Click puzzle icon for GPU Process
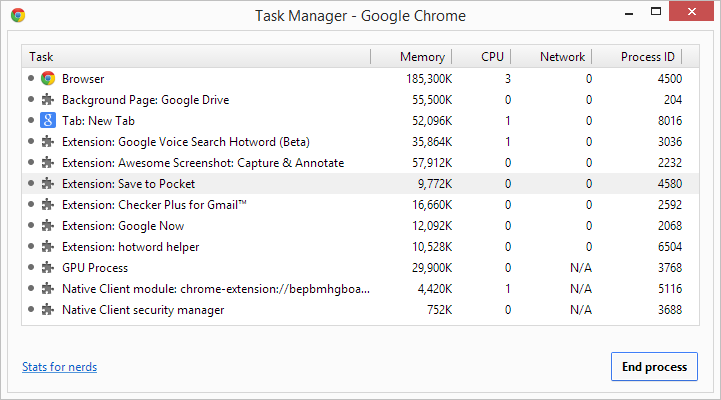The width and height of the screenshot is (721, 400). tap(48, 268)
